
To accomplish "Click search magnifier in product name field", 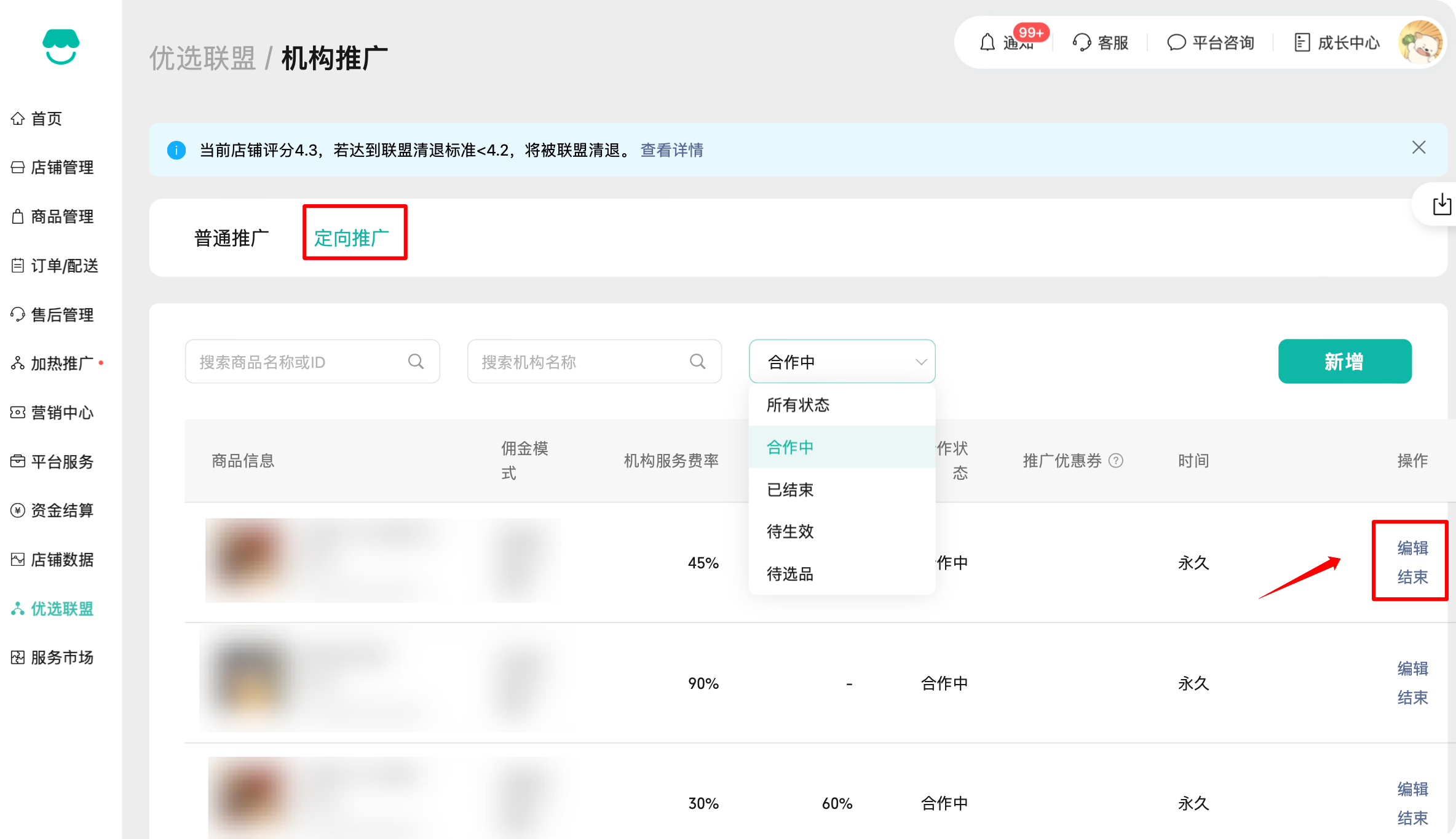I will tap(416, 362).
